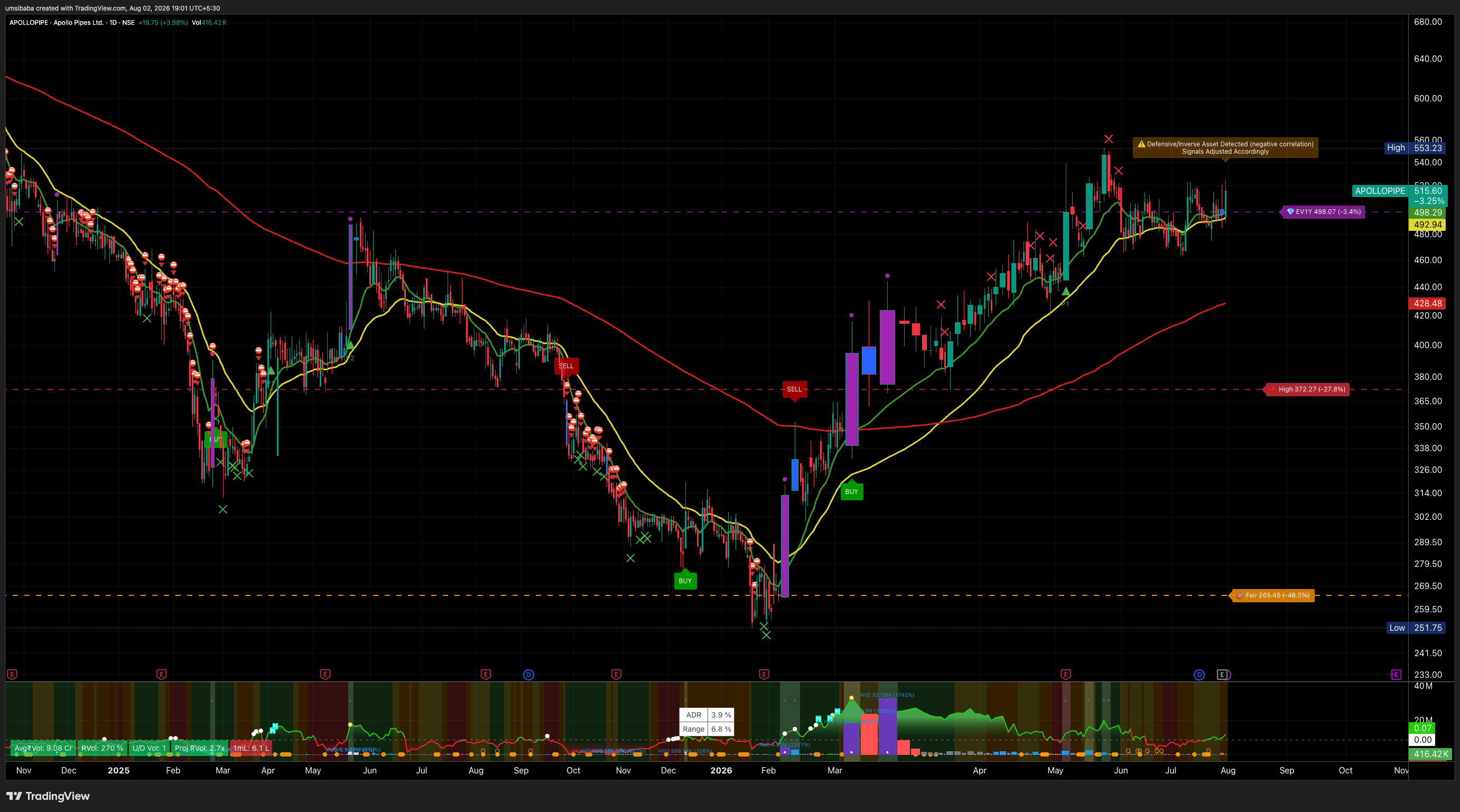Click the blue dividend marker near Jul 2026
Screen dimensions: 1460x812
point(1199,674)
